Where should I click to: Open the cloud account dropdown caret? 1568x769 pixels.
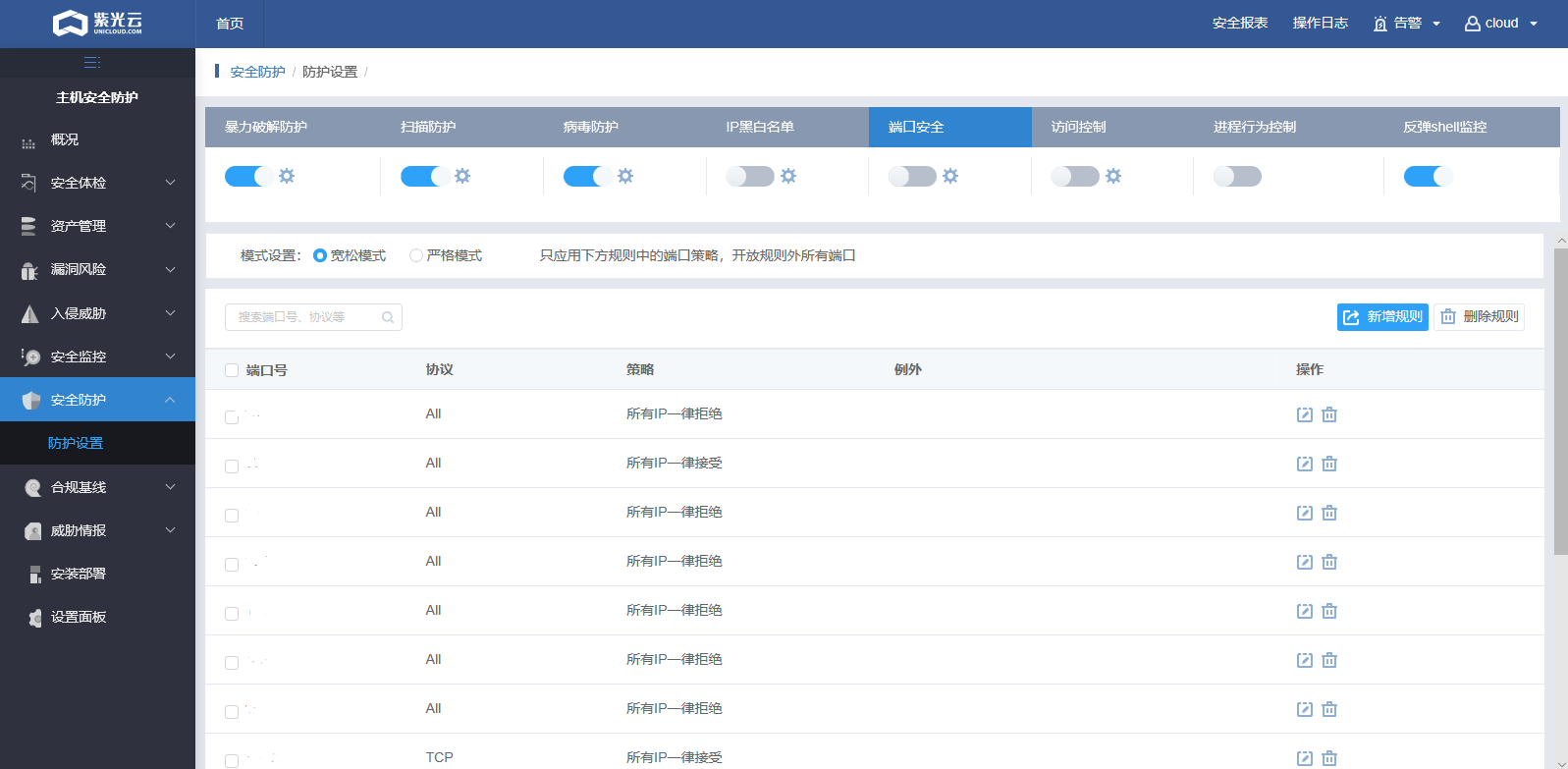click(1534, 24)
